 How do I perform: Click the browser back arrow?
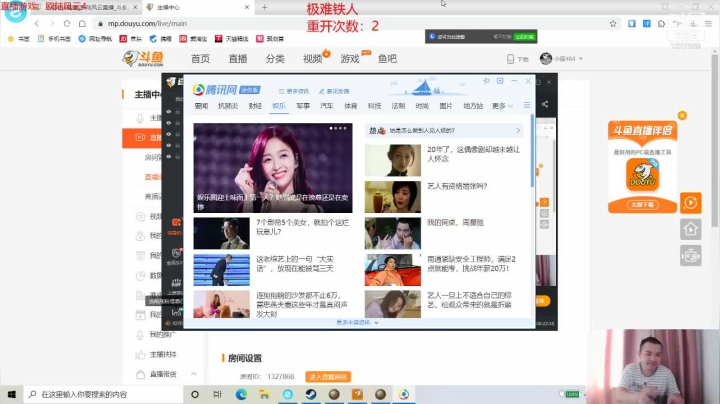[37, 23]
